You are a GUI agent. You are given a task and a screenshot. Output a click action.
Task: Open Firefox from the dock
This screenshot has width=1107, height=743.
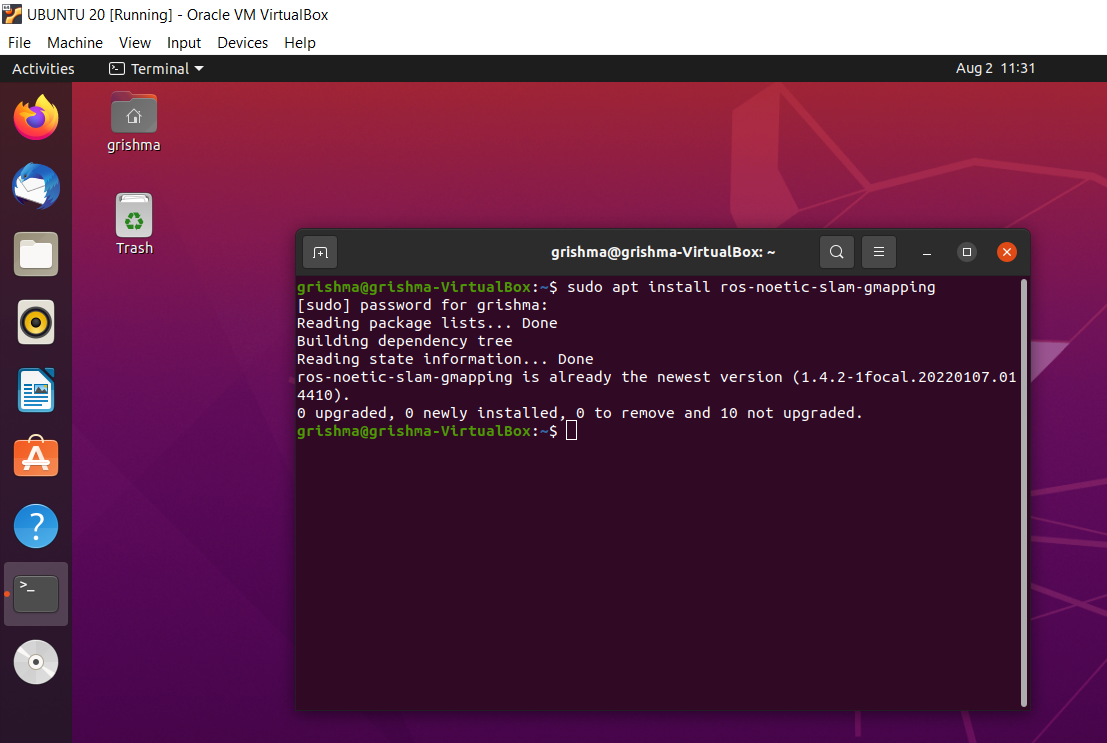(x=36, y=117)
